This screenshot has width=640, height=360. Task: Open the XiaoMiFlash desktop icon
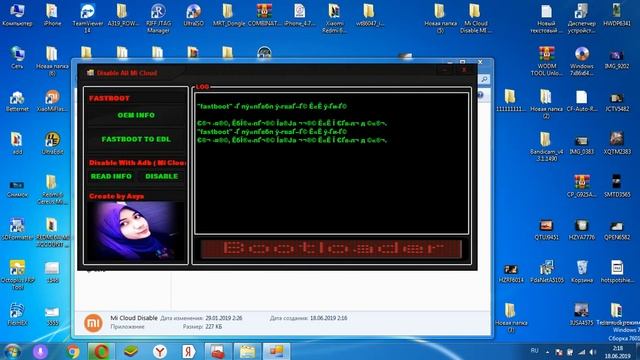pyautogui.click(x=52, y=101)
